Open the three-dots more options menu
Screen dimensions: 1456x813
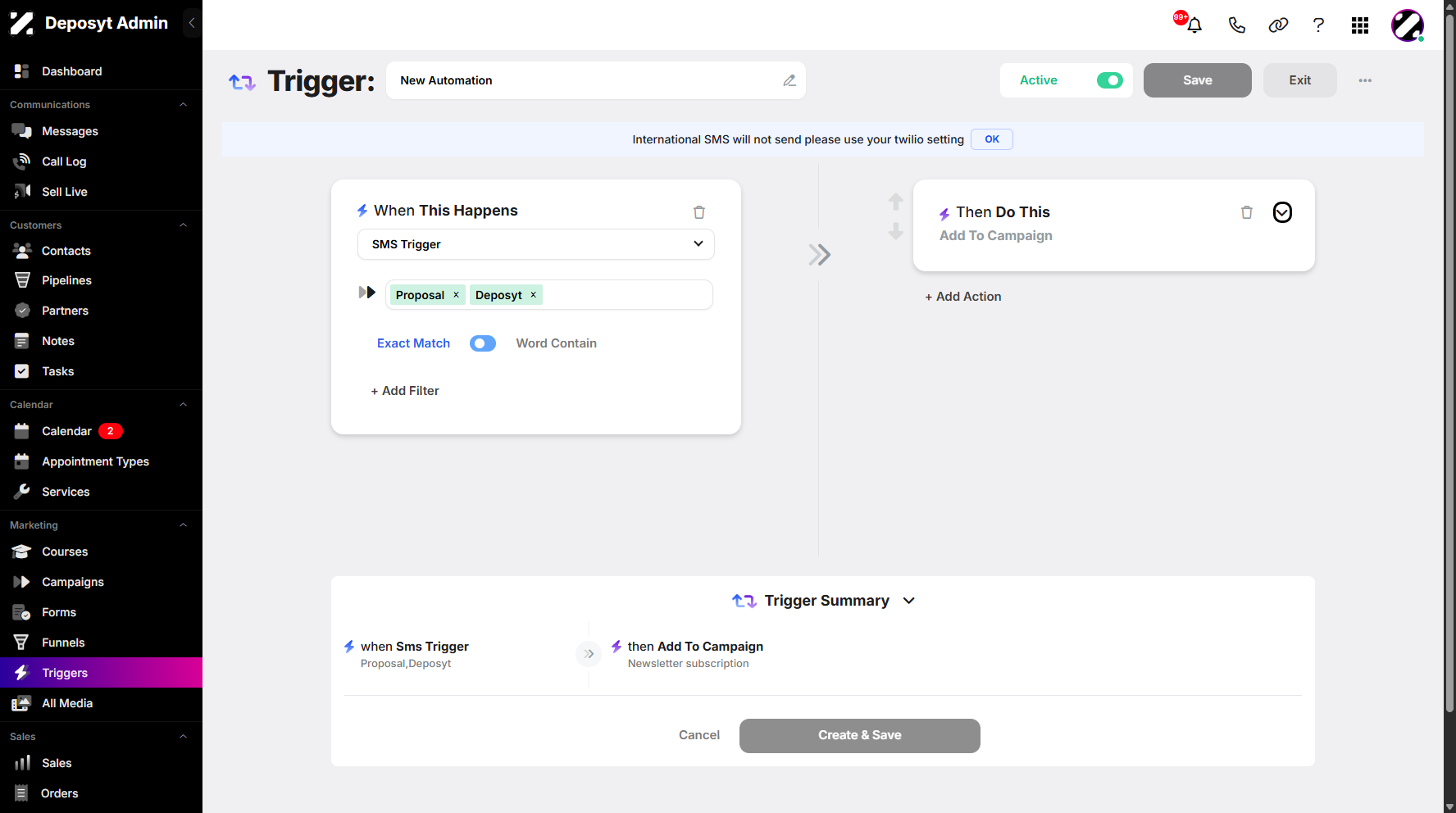[1365, 80]
